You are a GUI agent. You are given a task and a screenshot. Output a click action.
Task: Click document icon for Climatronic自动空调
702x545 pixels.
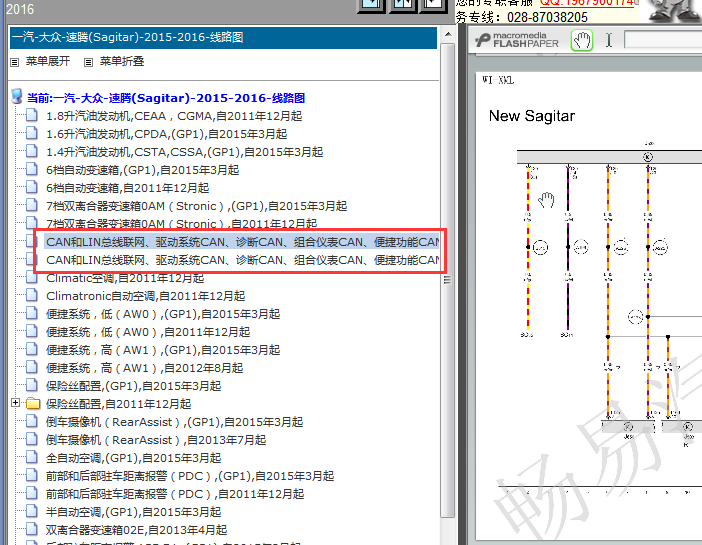pos(31,295)
